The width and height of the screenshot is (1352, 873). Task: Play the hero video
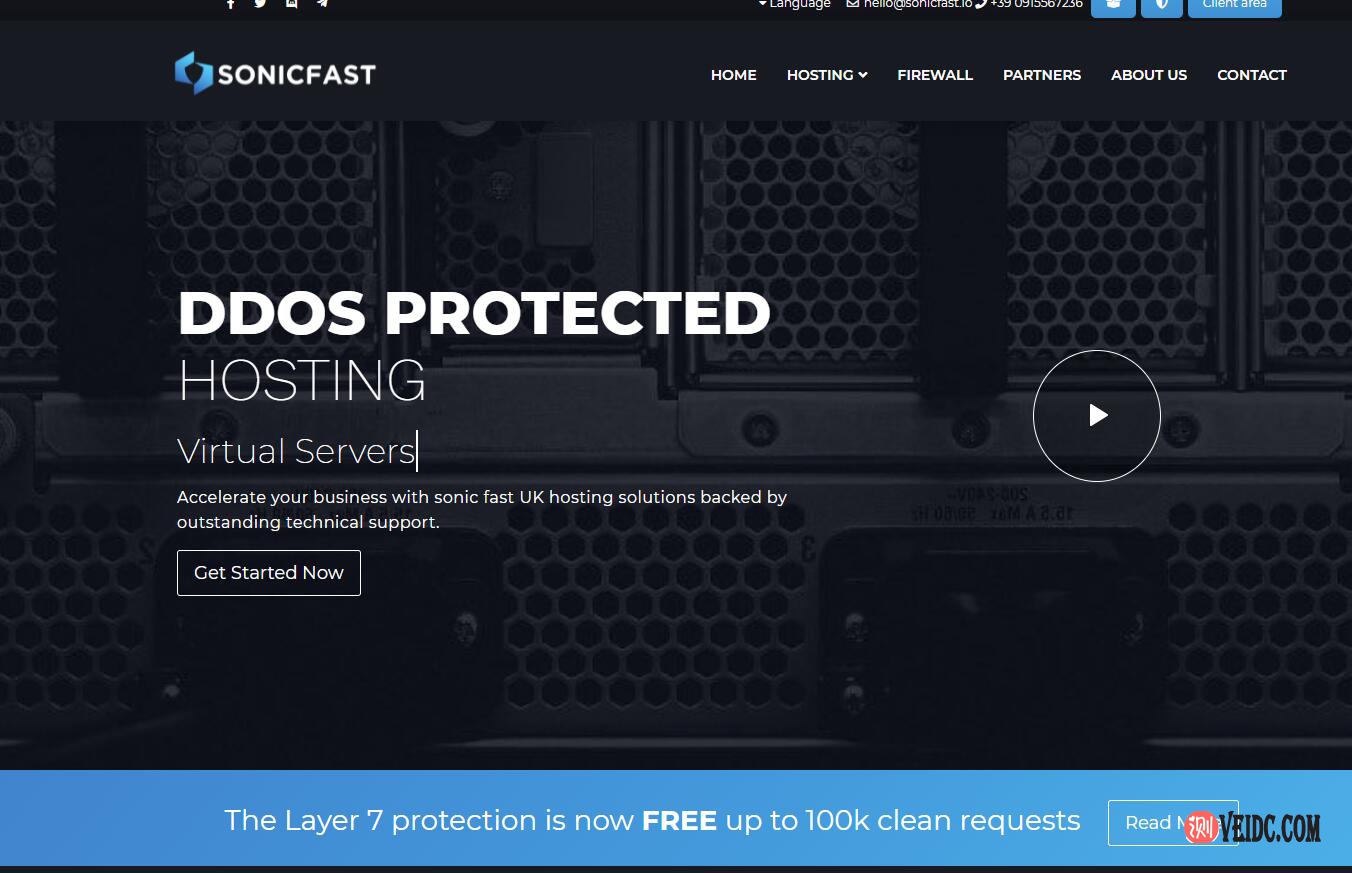click(x=1097, y=415)
